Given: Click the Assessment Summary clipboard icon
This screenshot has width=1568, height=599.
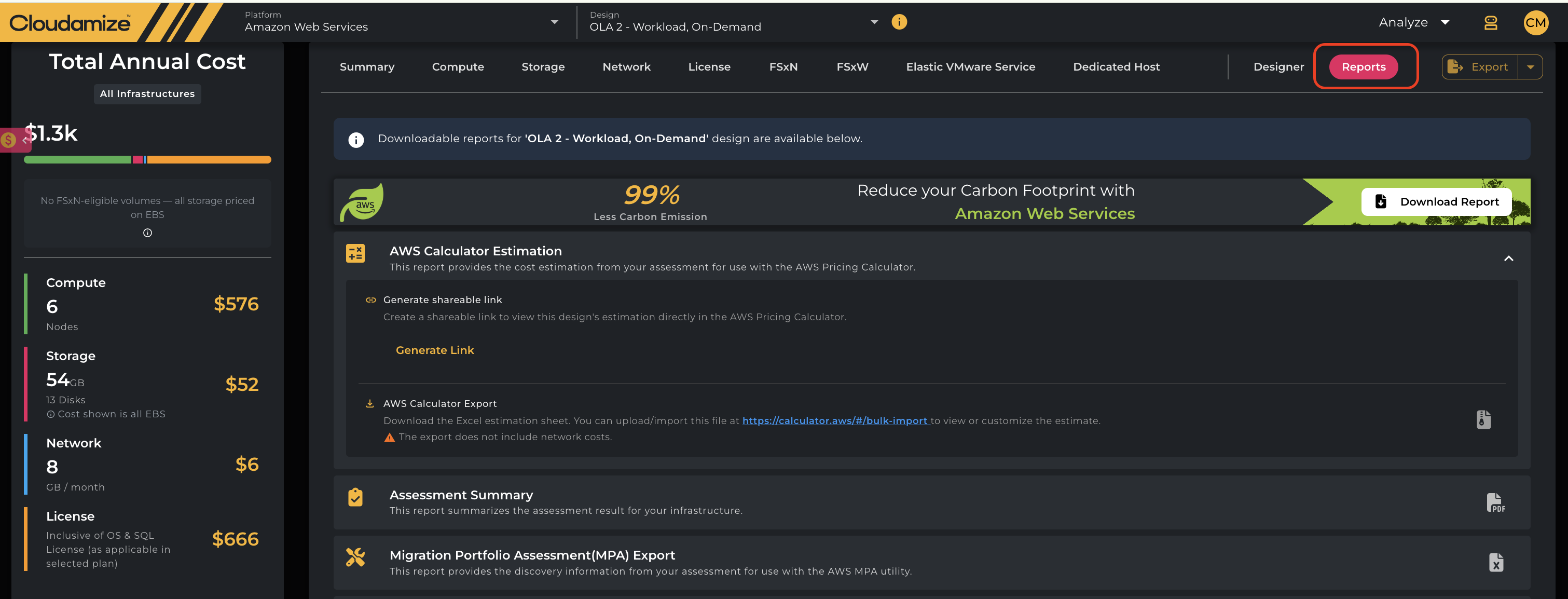Looking at the screenshot, I should pyautogui.click(x=355, y=497).
